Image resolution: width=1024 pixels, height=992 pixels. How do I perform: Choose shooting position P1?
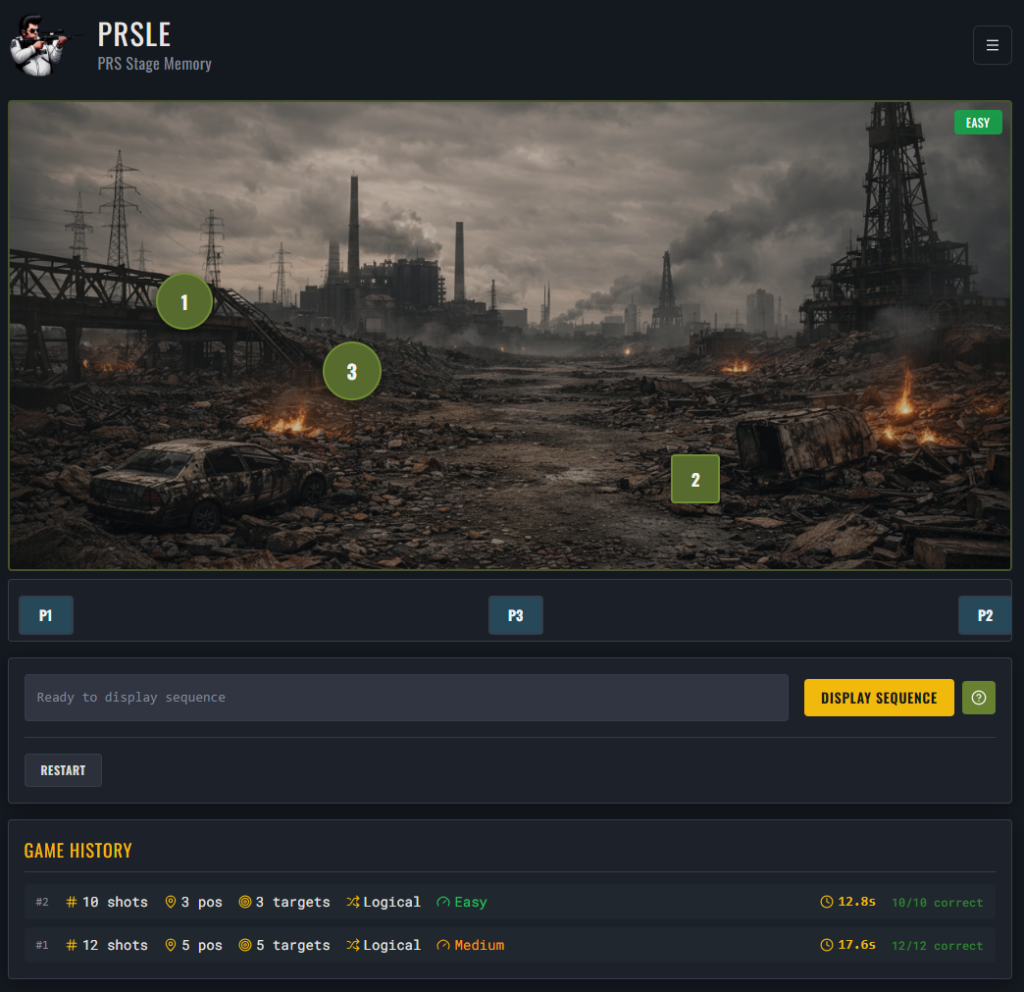tap(46, 615)
